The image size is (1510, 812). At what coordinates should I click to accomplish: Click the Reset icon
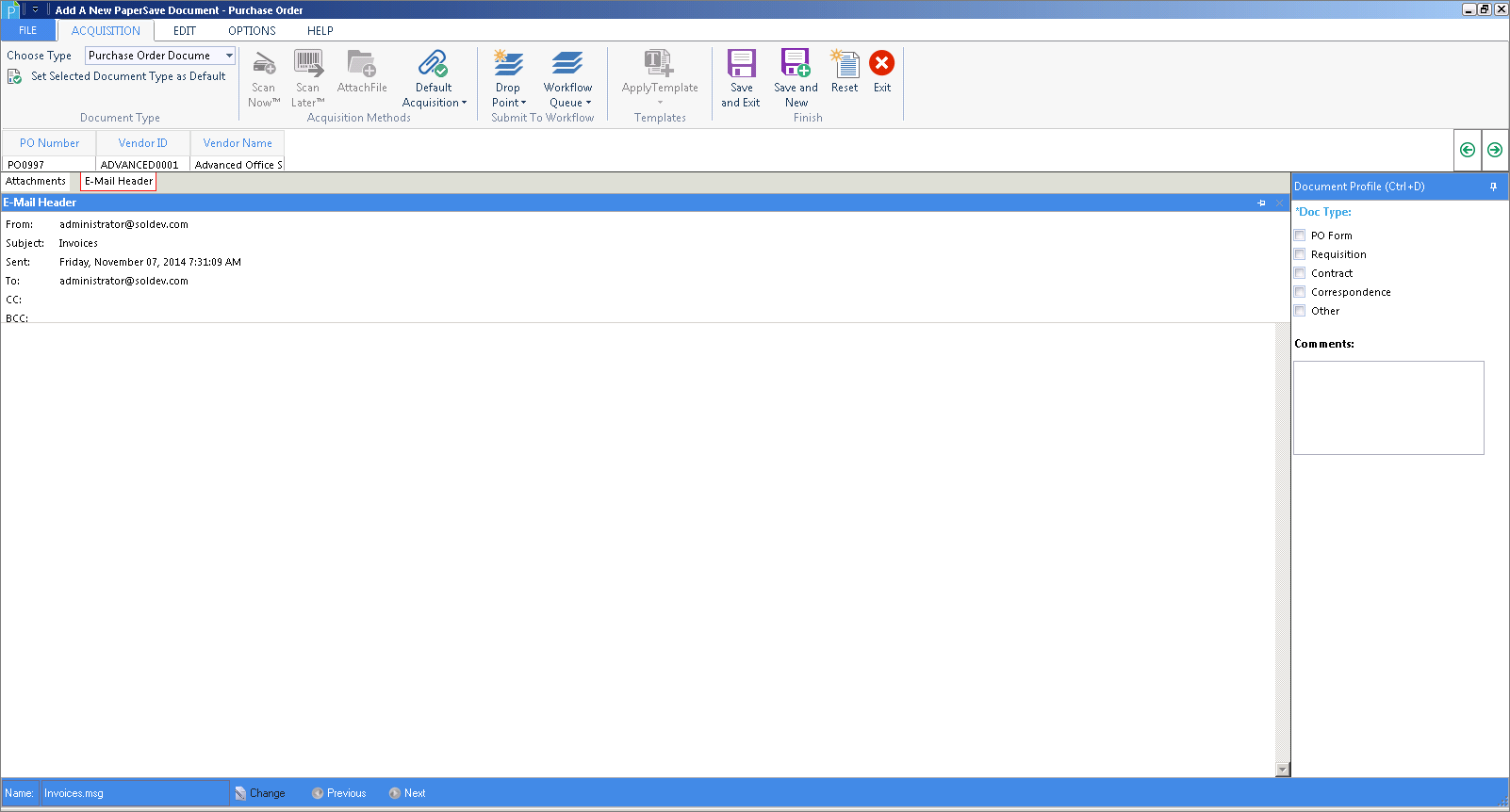pyautogui.click(x=845, y=64)
